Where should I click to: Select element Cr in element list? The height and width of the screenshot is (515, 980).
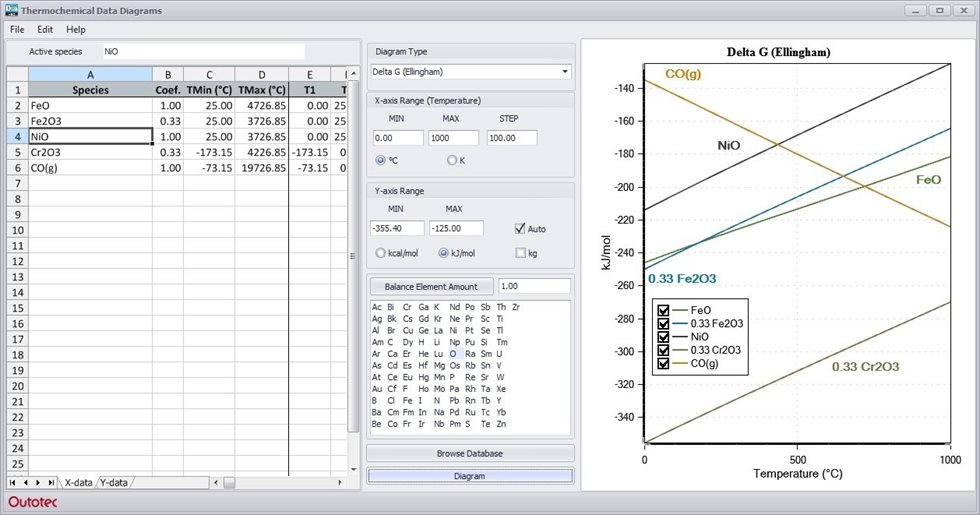(407, 307)
